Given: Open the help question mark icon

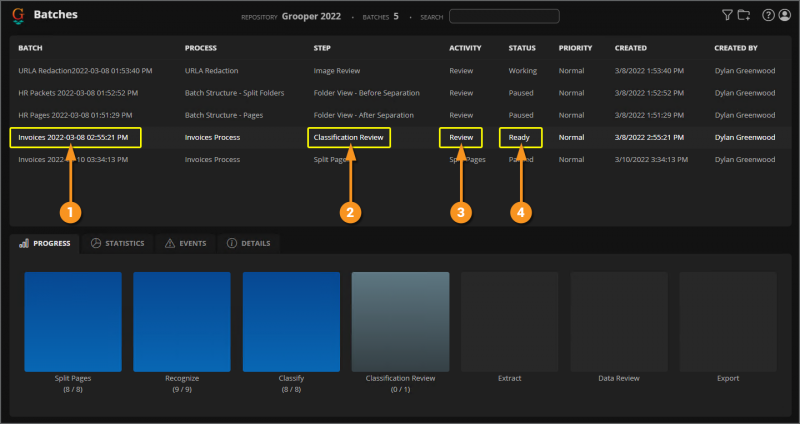Looking at the screenshot, I should point(768,15).
